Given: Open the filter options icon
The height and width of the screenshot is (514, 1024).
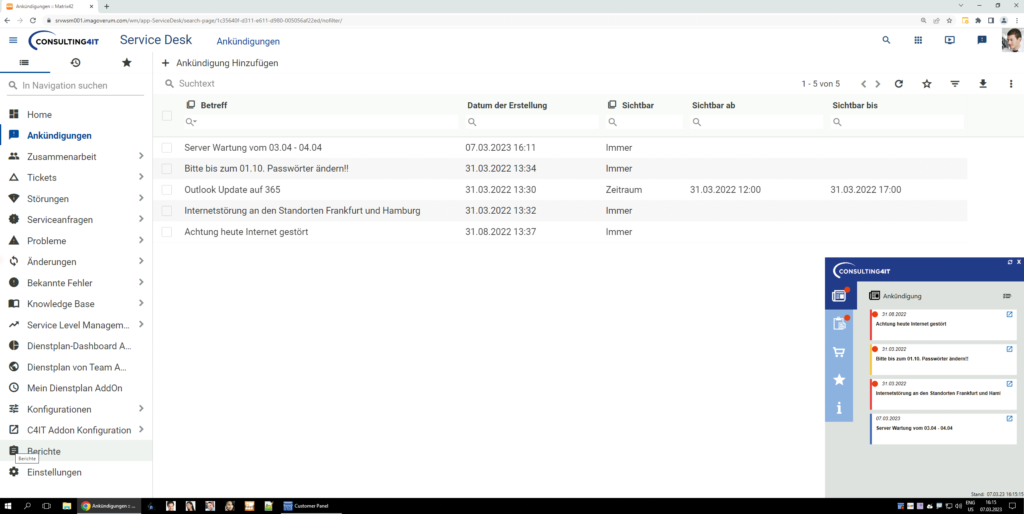Looking at the screenshot, I should (955, 84).
